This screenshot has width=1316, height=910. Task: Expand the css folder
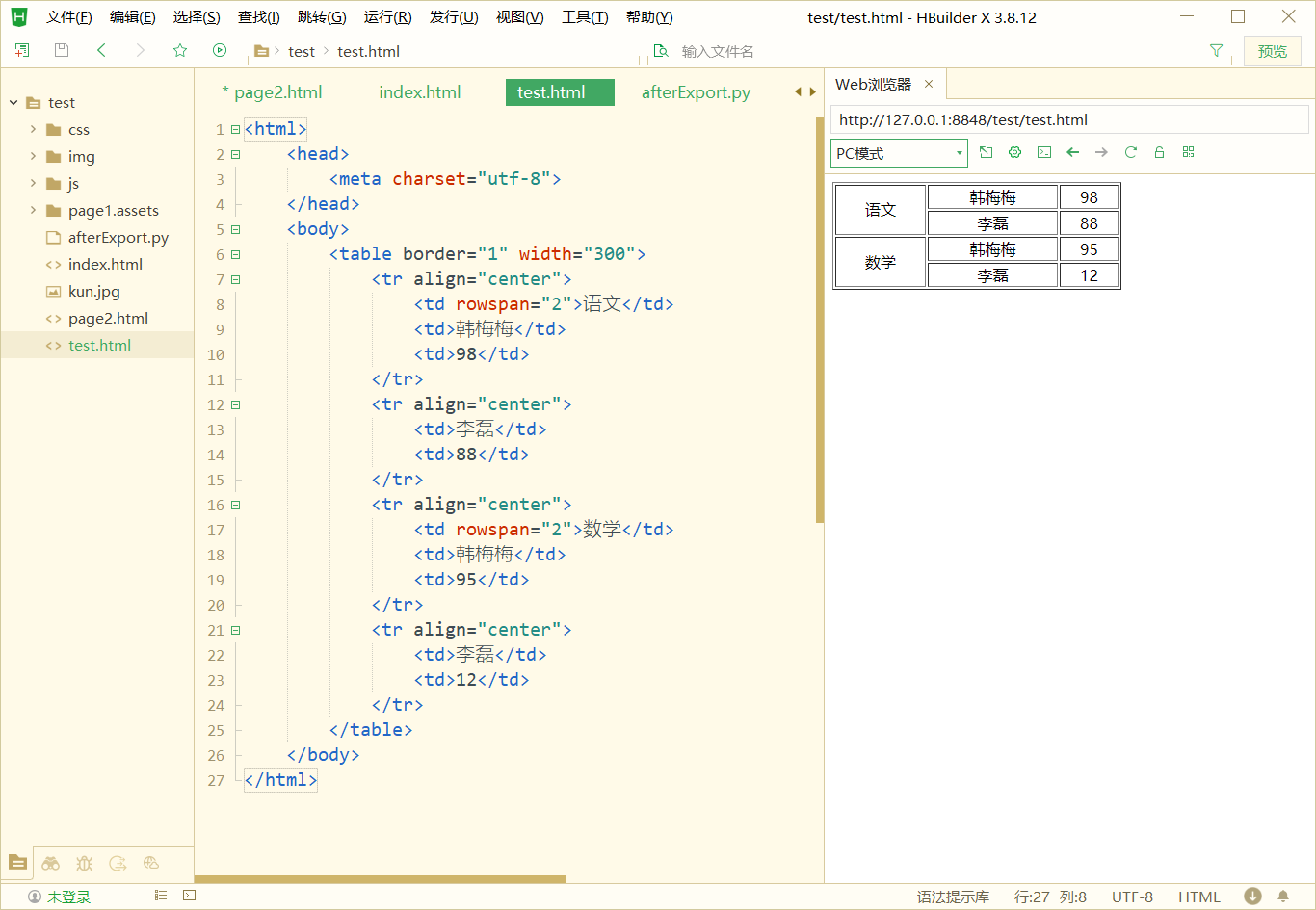click(33, 129)
